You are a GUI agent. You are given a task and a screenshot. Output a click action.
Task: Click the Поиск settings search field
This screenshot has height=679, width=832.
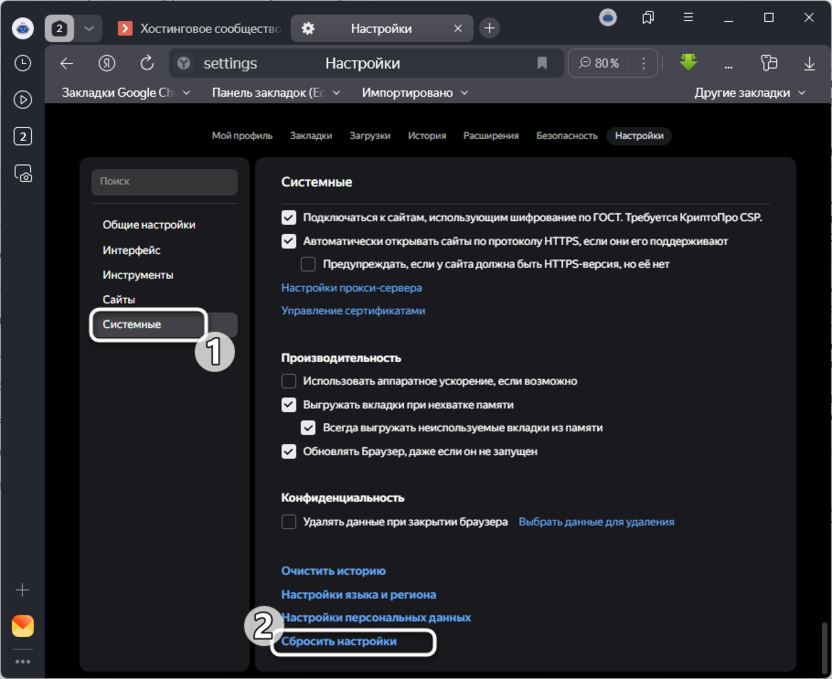click(164, 181)
